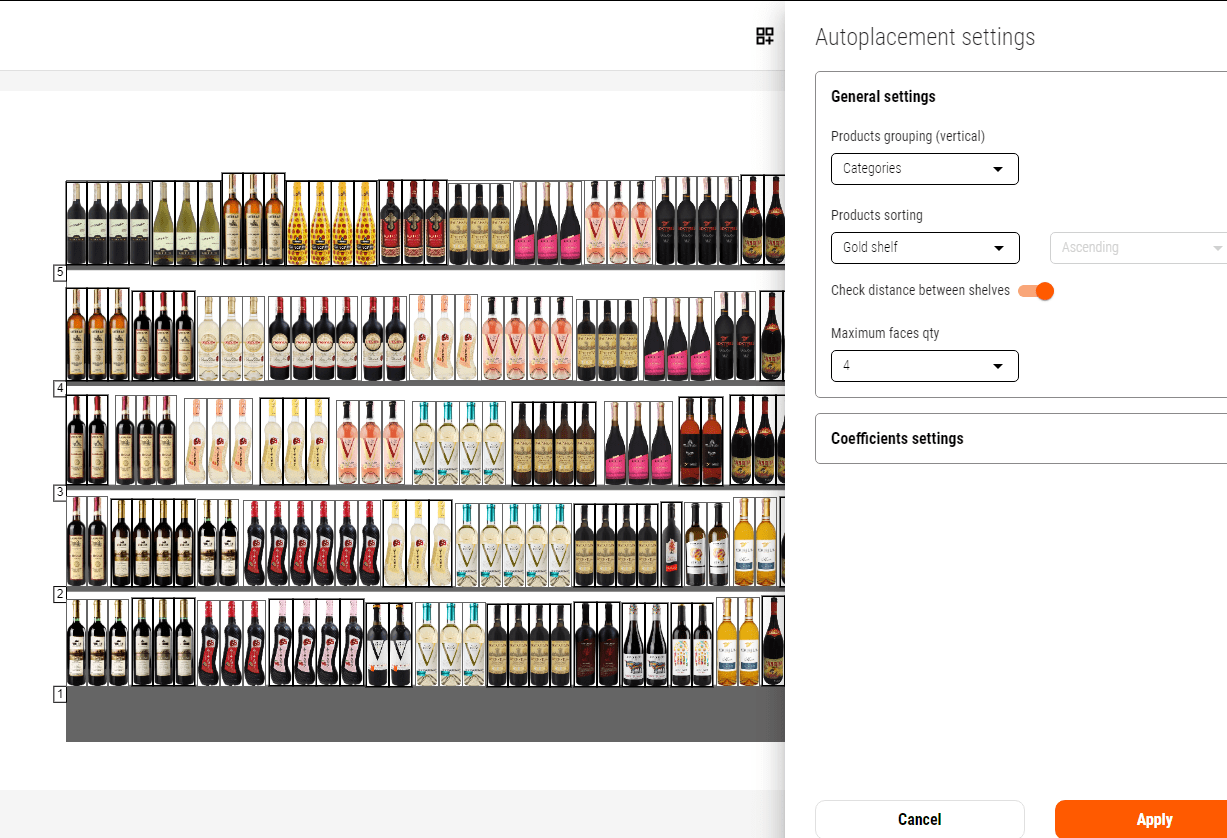Expand the Maximum faces qty dropdown

pyautogui.click(x=924, y=366)
